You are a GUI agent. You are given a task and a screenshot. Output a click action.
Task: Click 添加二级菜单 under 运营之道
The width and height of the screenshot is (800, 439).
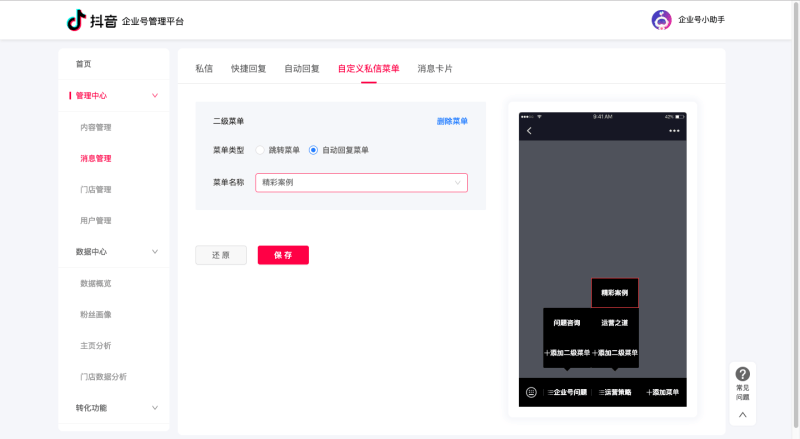615,353
